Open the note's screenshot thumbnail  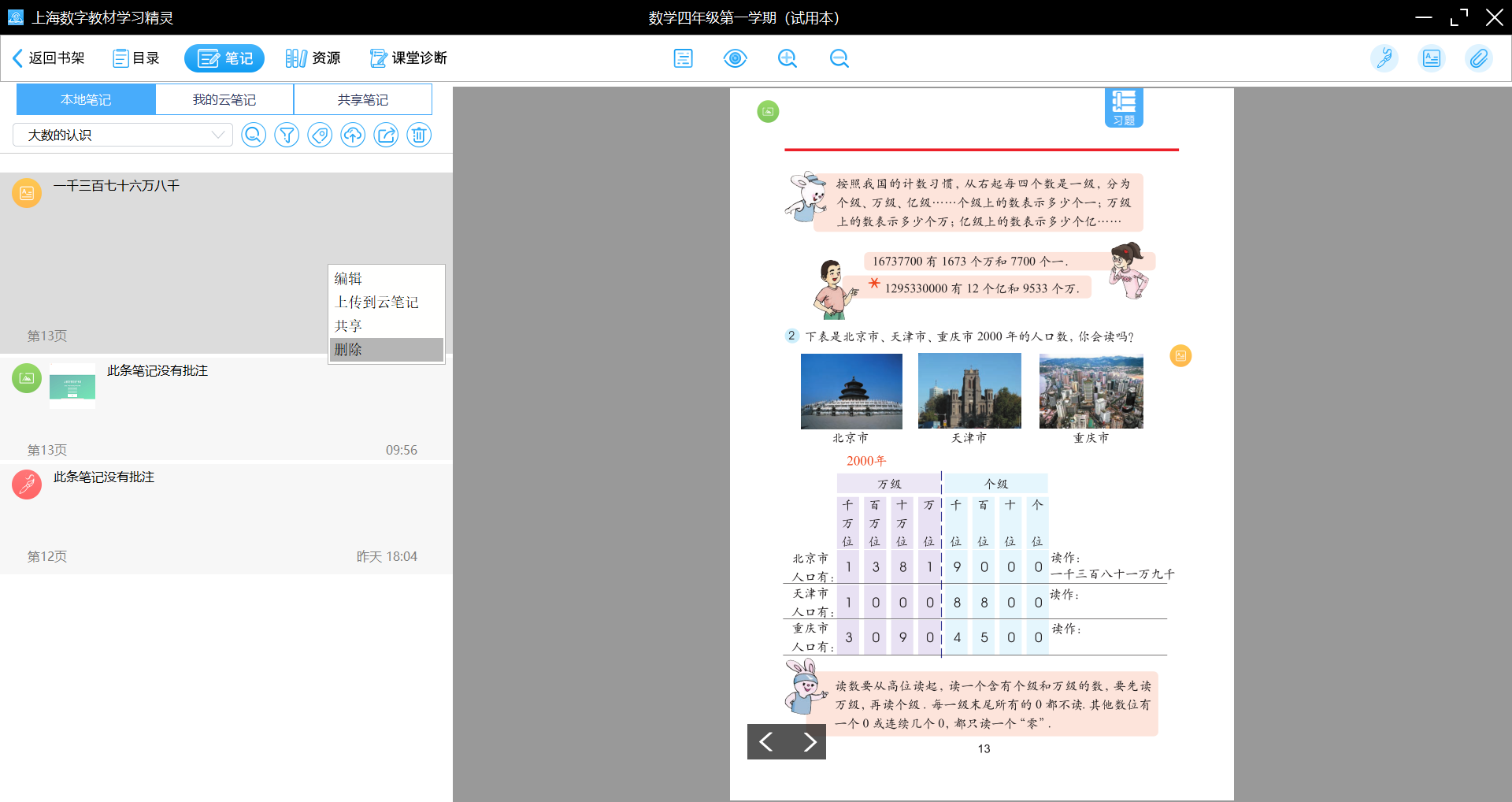tap(72, 386)
